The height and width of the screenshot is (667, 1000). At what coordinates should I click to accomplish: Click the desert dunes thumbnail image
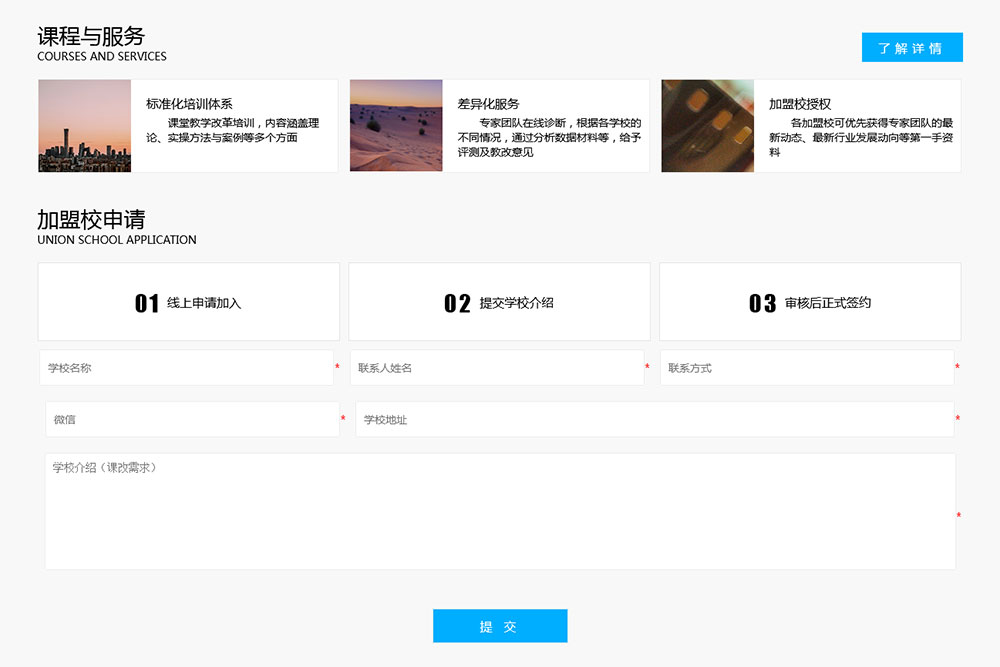click(x=396, y=126)
